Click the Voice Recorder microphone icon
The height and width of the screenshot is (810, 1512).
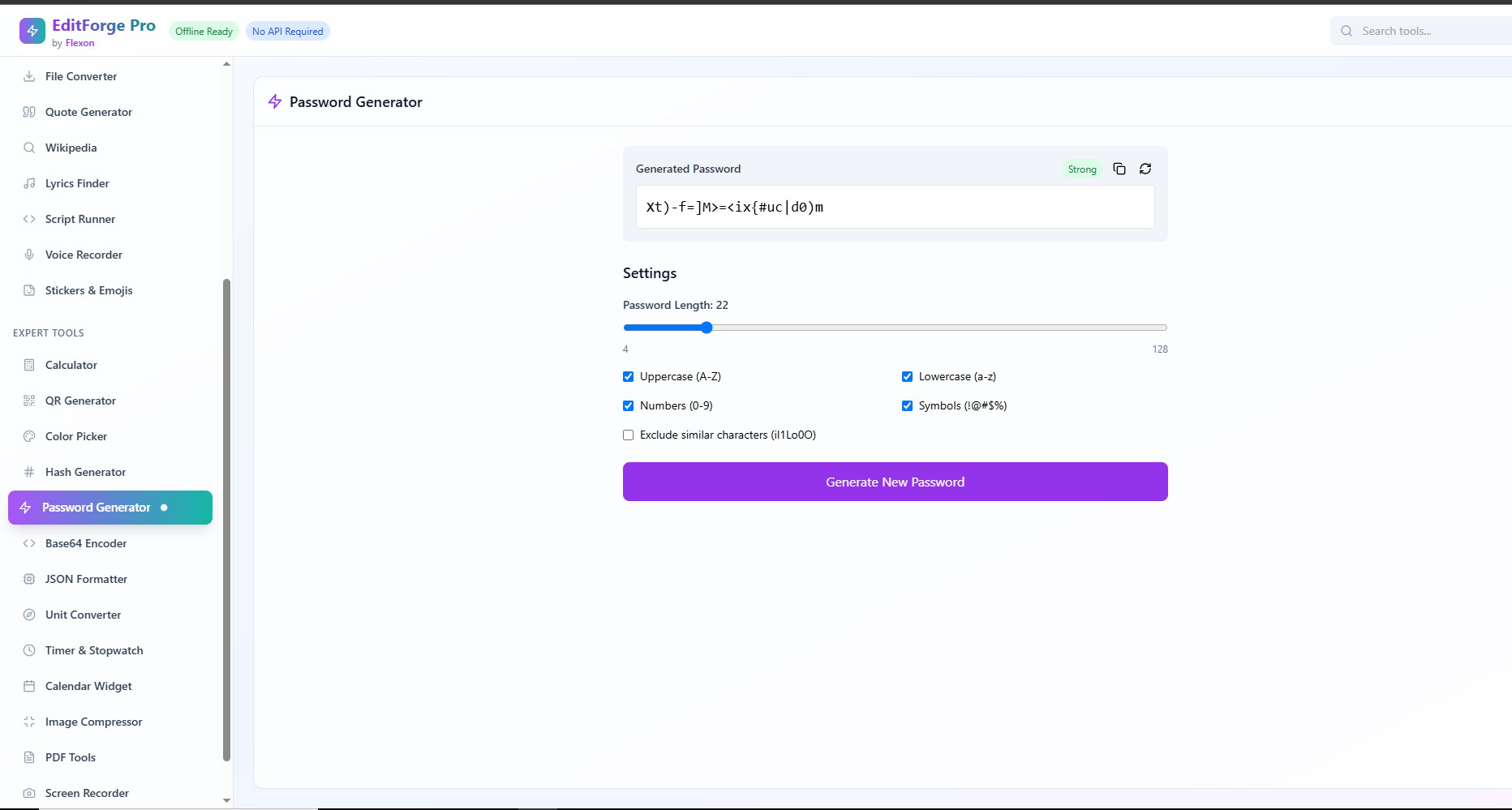pos(29,255)
